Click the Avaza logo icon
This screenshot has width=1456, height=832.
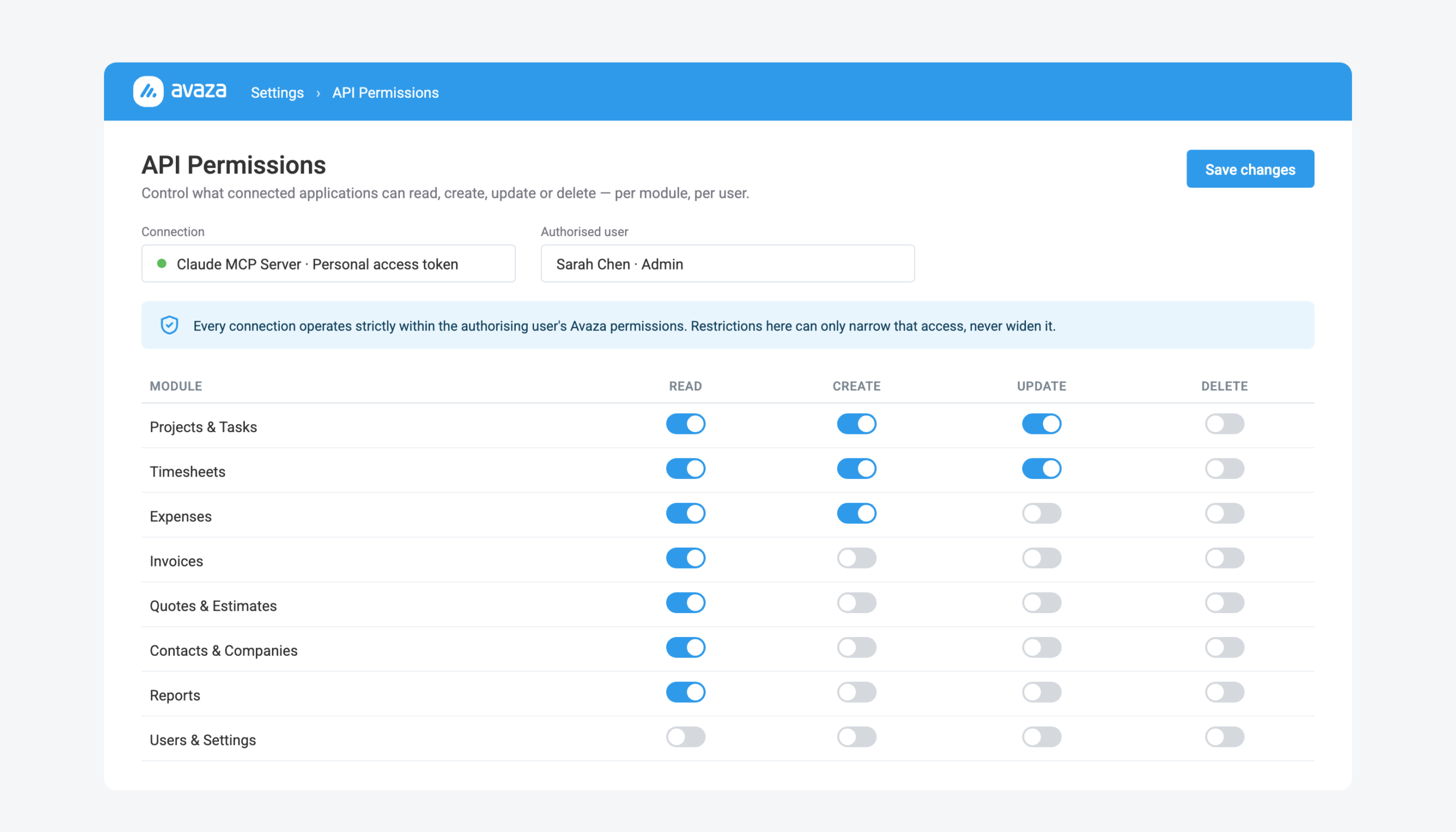click(x=148, y=92)
